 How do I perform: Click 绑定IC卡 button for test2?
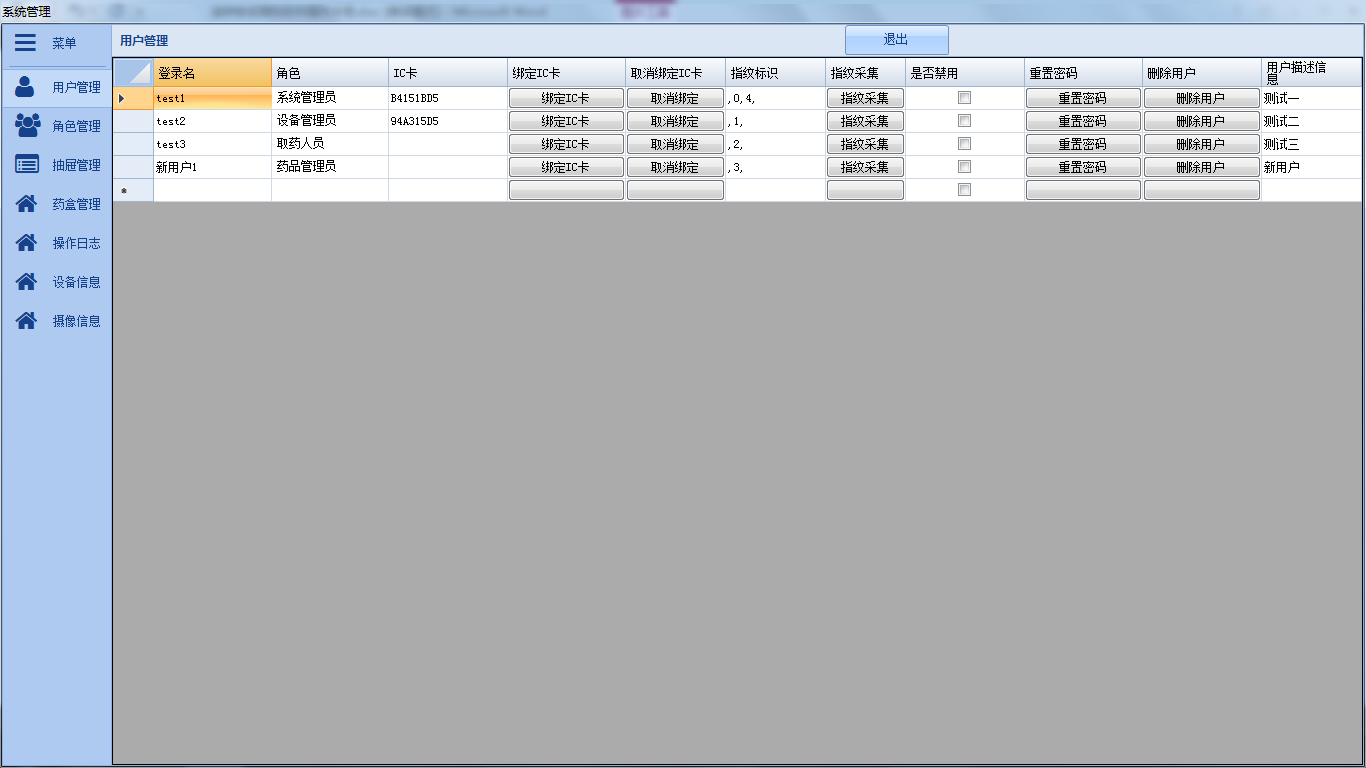[x=566, y=121]
